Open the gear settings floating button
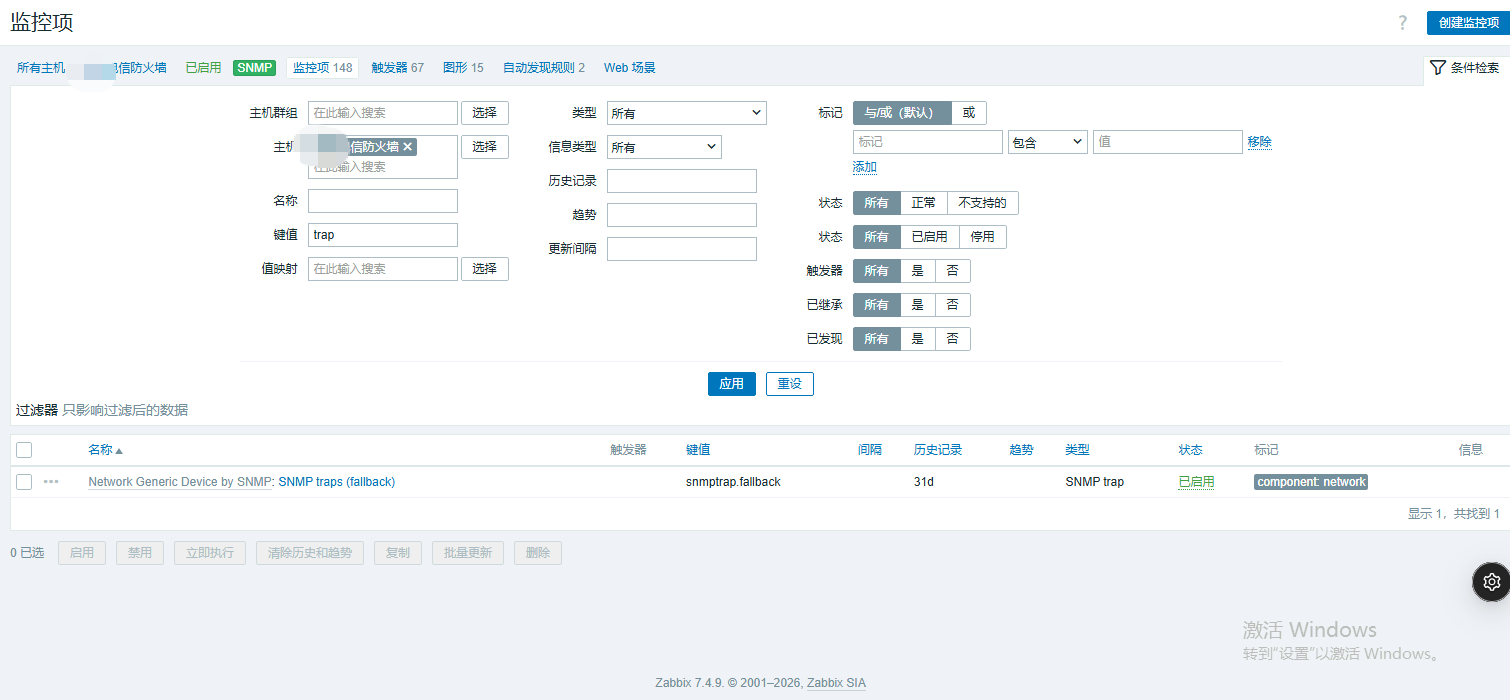The height and width of the screenshot is (700, 1510). (x=1491, y=582)
